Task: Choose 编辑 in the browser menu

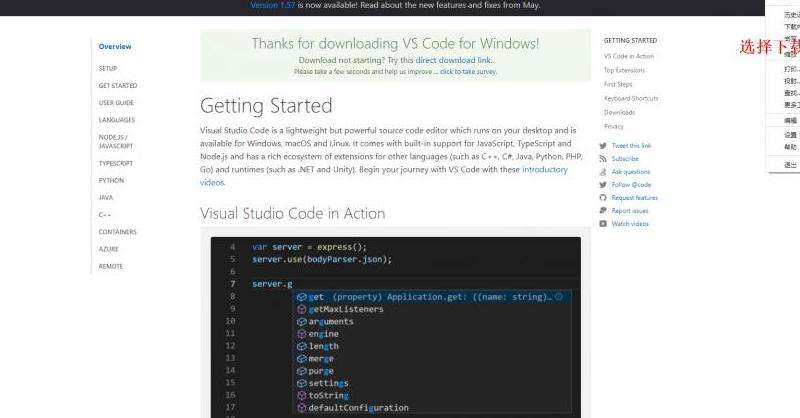Action: tap(790, 121)
